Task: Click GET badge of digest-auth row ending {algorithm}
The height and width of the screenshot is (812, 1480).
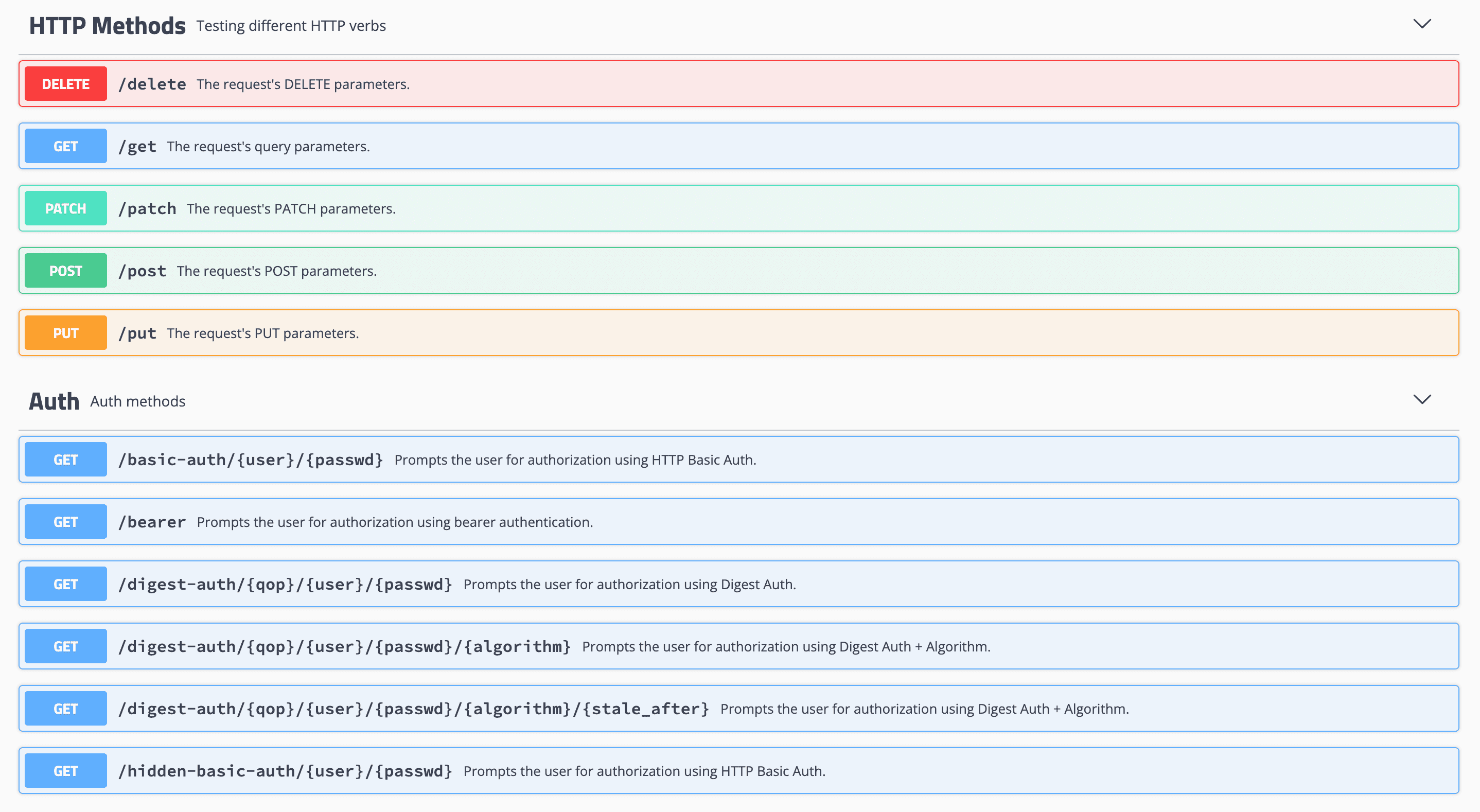Action: (65, 646)
